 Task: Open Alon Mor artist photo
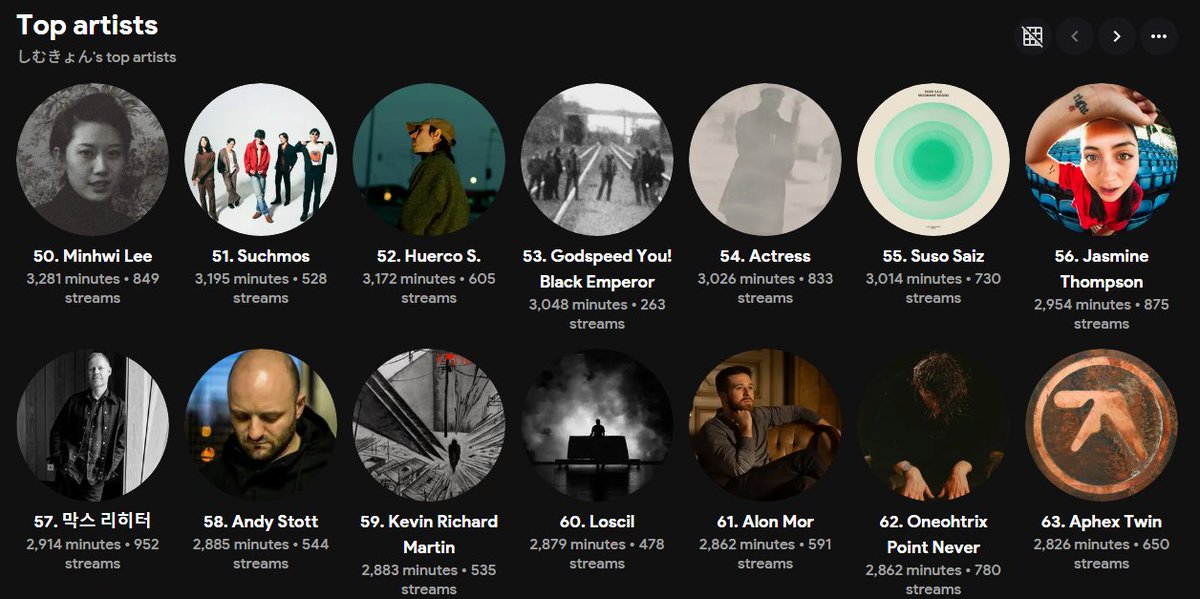pos(765,424)
